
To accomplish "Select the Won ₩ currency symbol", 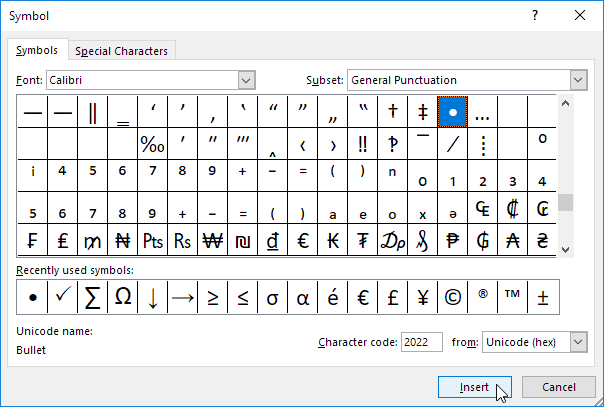I will (x=213, y=240).
